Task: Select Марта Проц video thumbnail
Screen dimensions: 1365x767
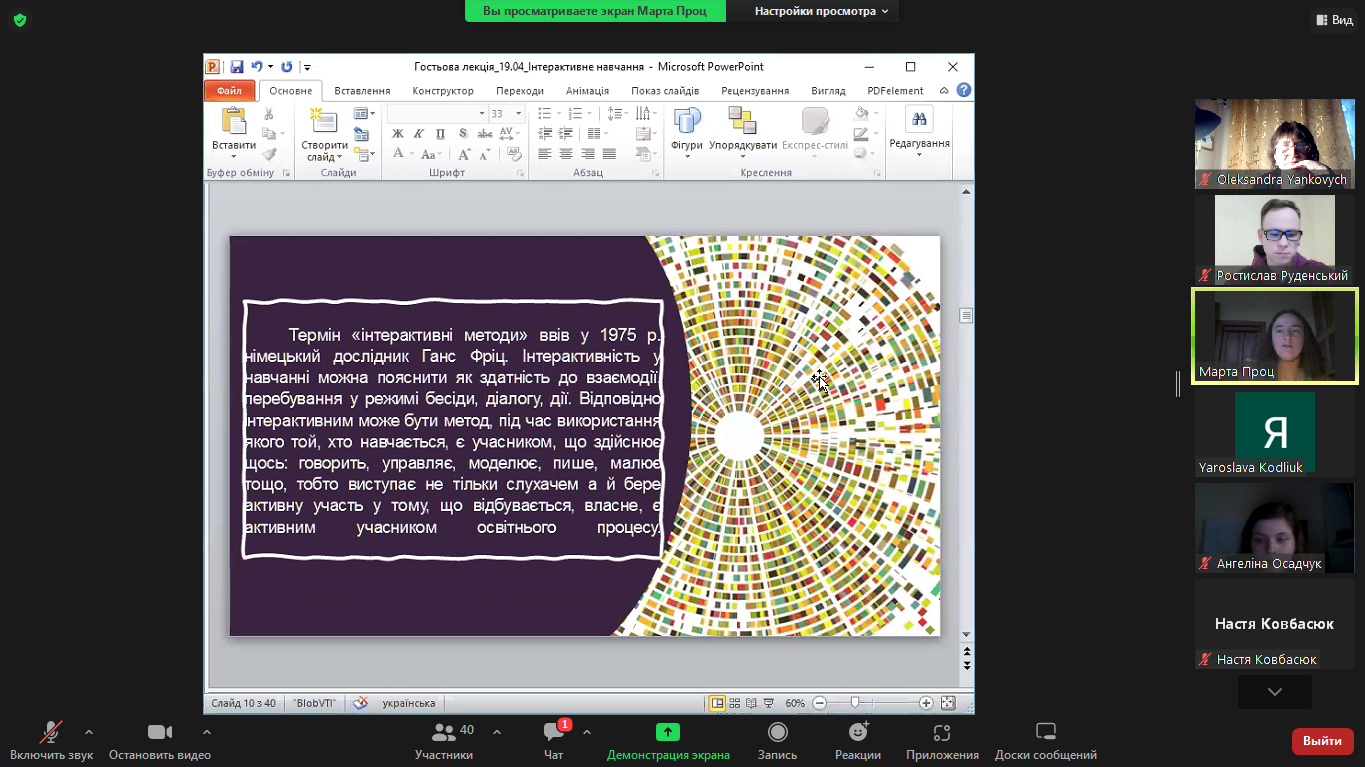Action: (1274, 337)
